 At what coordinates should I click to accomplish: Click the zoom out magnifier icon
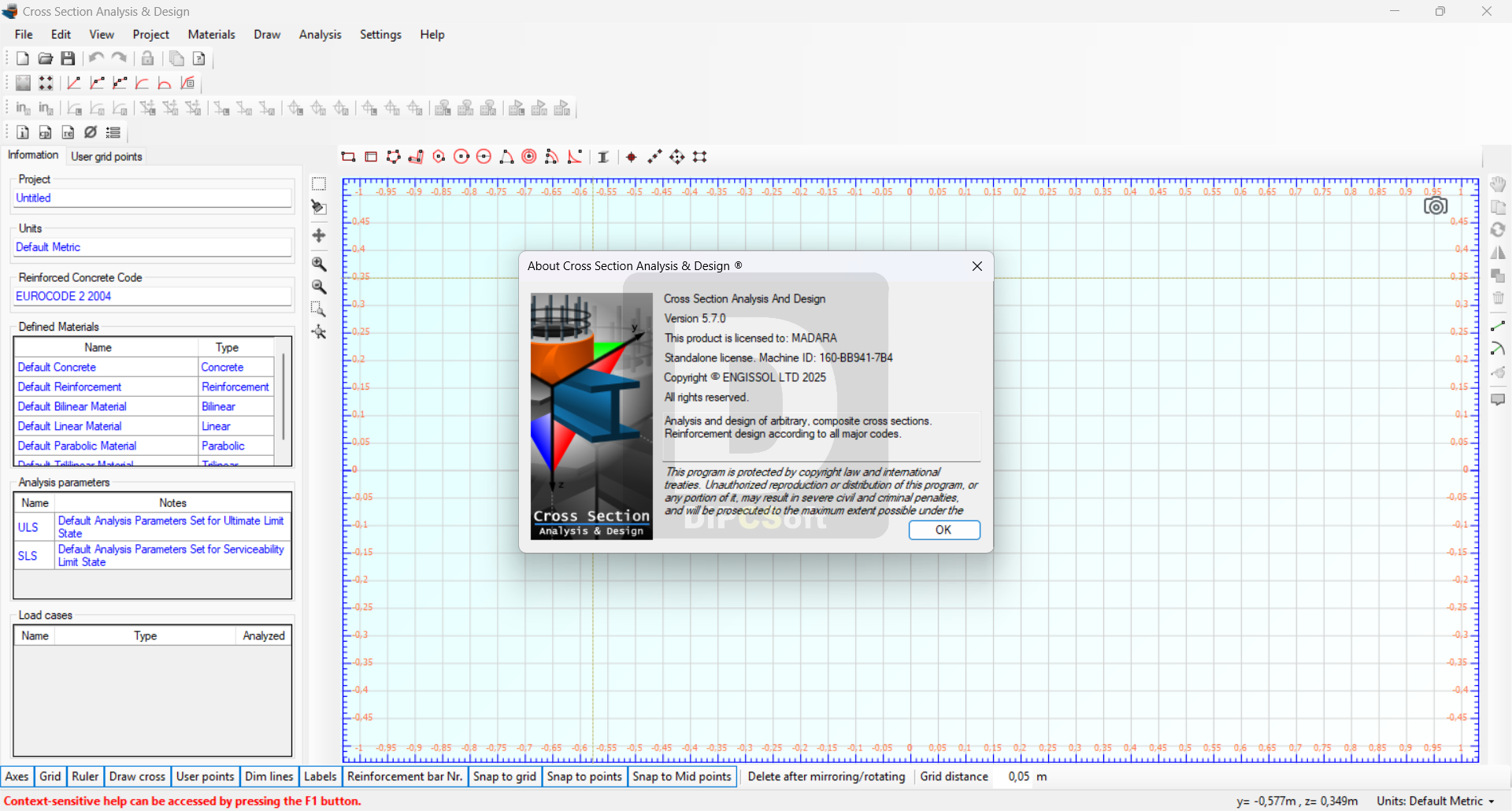pos(319,287)
